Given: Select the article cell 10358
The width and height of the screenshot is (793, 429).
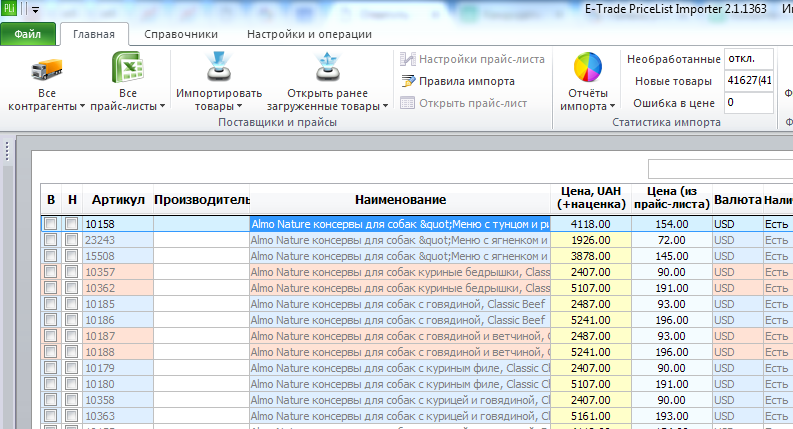Looking at the screenshot, I should [x=118, y=400].
